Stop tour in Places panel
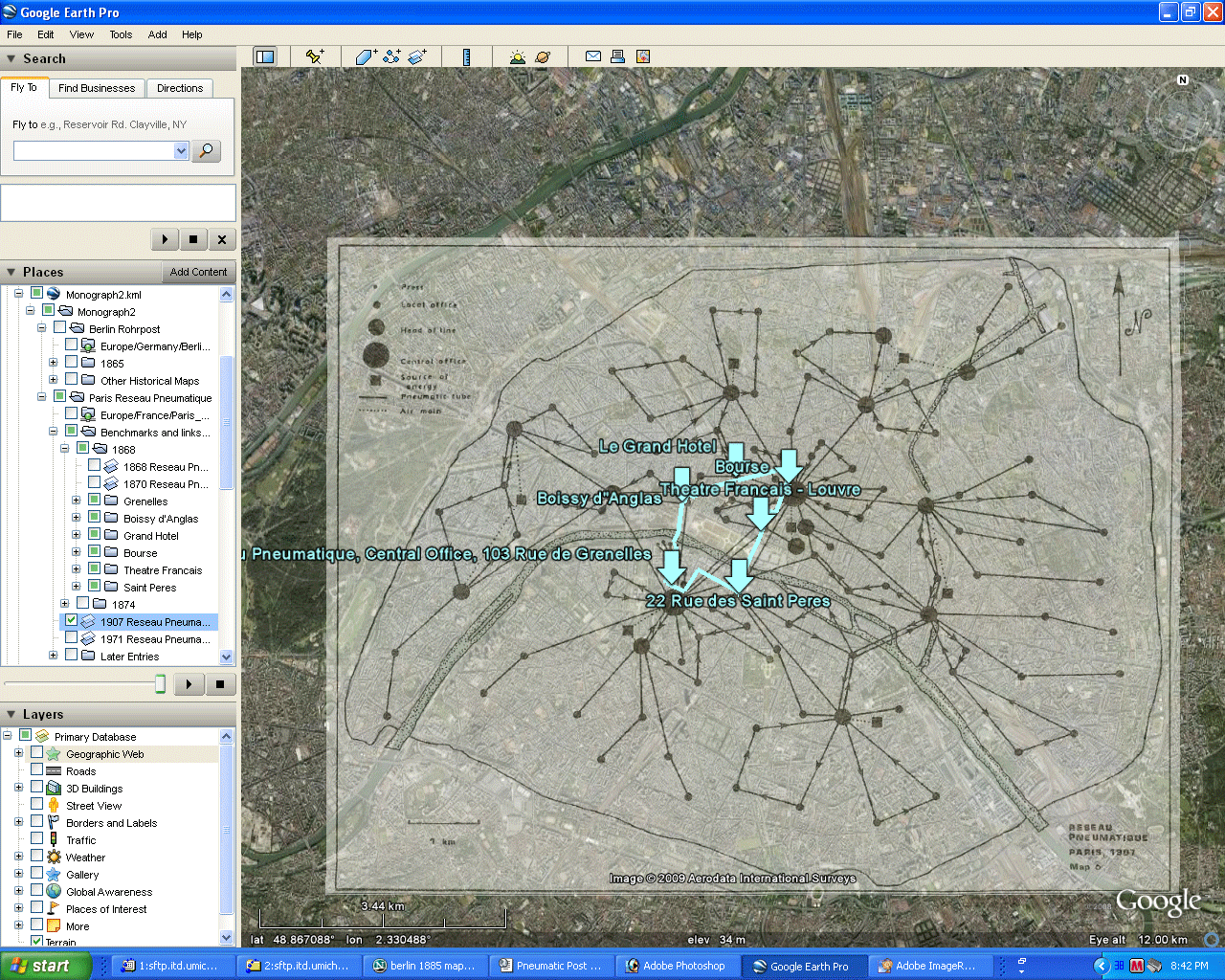 [x=220, y=683]
